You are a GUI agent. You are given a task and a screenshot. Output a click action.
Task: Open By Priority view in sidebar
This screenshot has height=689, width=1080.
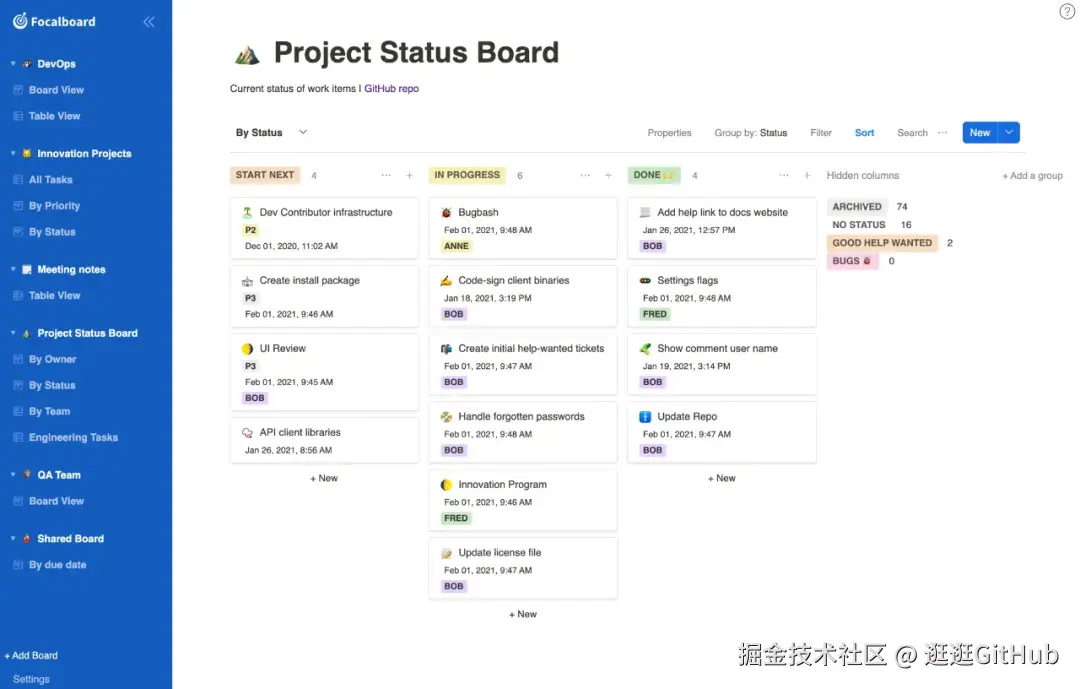tap(54, 206)
